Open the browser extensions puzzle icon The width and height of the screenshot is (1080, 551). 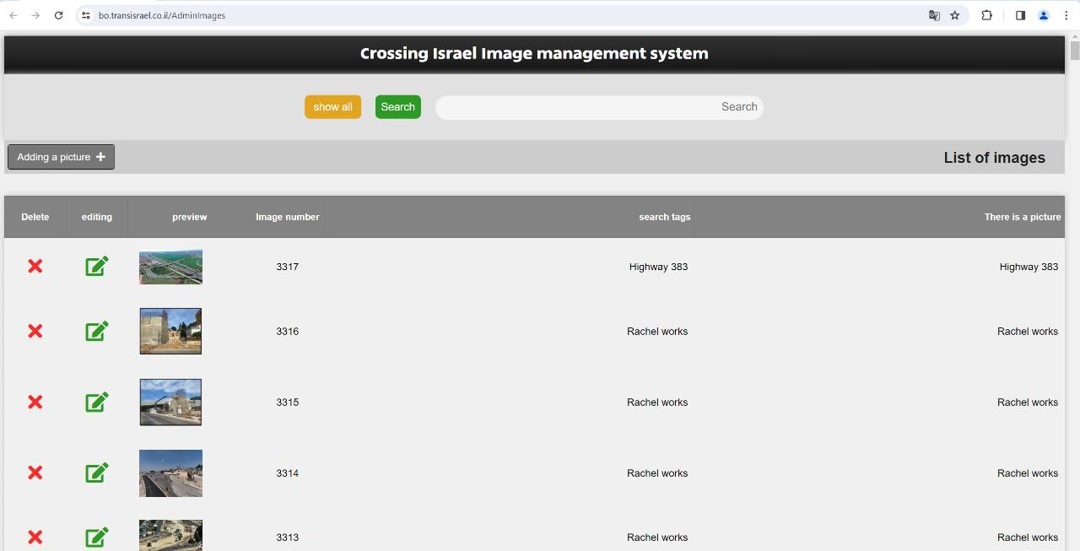[x=987, y=15]
